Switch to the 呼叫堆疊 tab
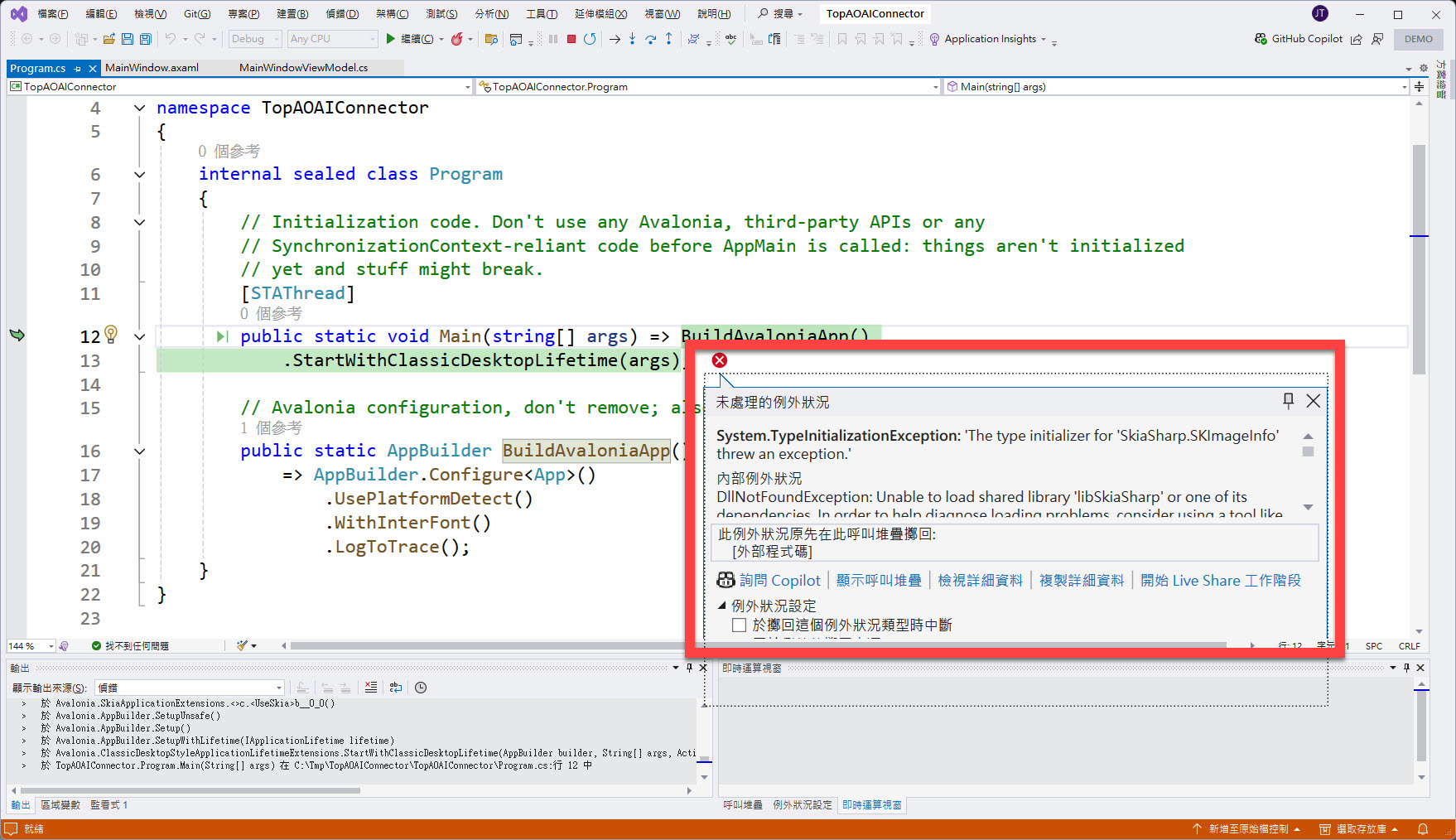This screenshot has width=1456, height=840. (x=743, y=804)
